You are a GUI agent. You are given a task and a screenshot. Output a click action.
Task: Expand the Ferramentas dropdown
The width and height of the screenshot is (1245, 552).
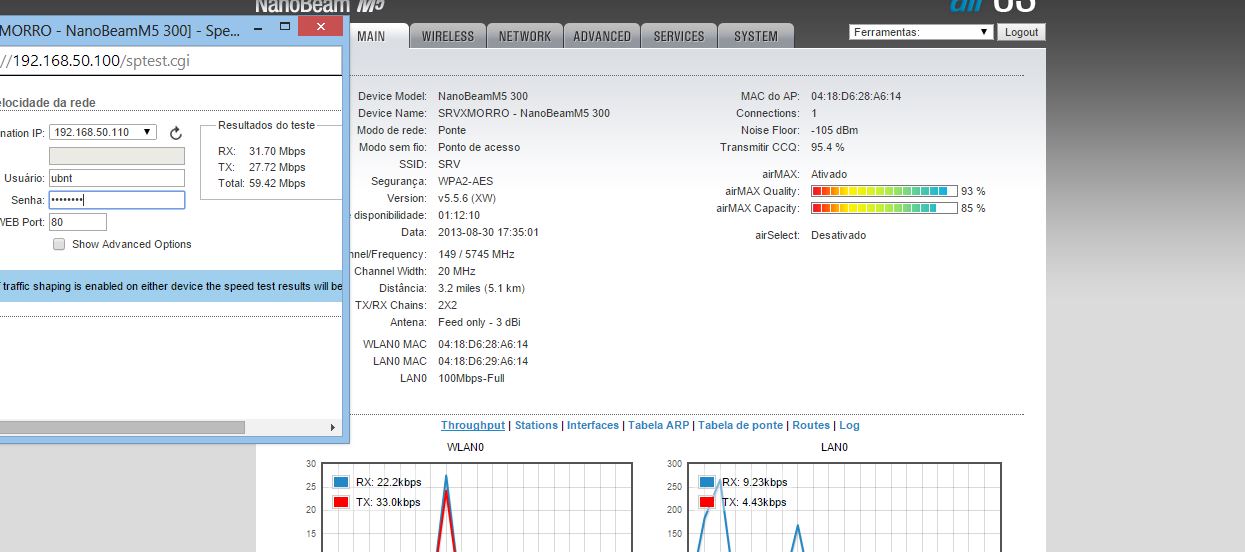[x=921, y=32]
